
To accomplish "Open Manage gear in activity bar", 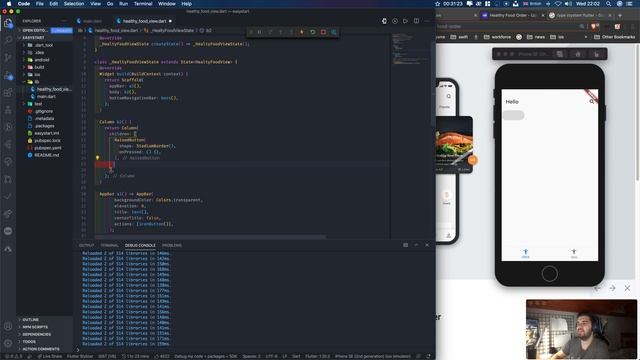I will 8,343.
